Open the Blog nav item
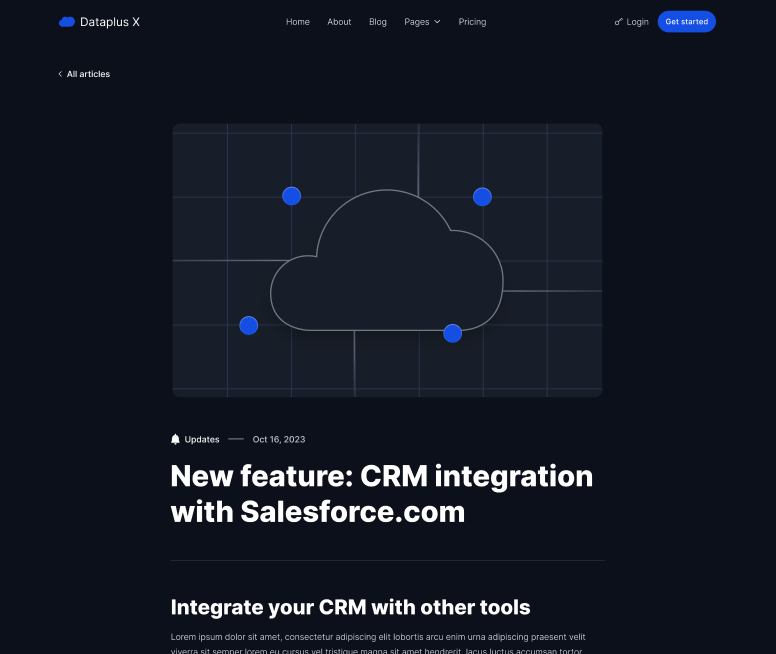The width and height of the screenshot is (776, 654). coord(378,22)
